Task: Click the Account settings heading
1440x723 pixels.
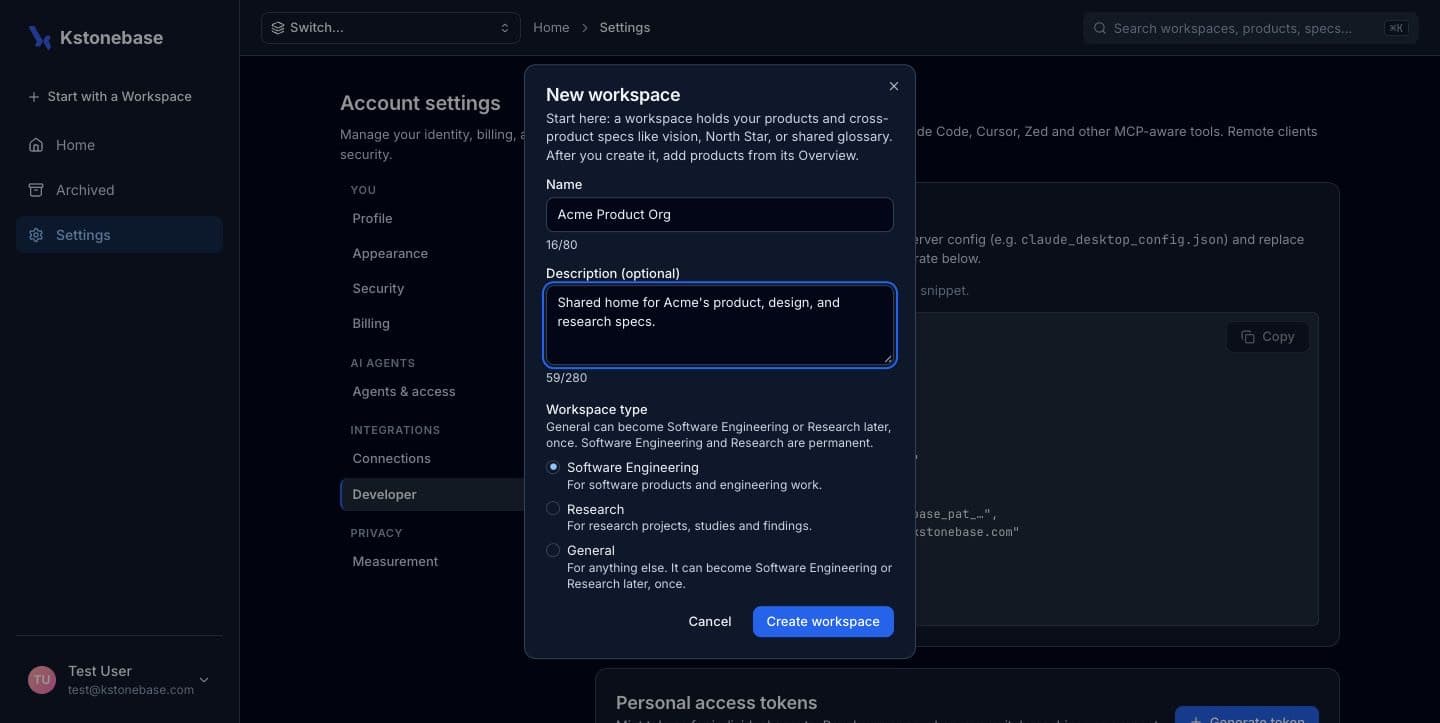Action: point(420,103)
